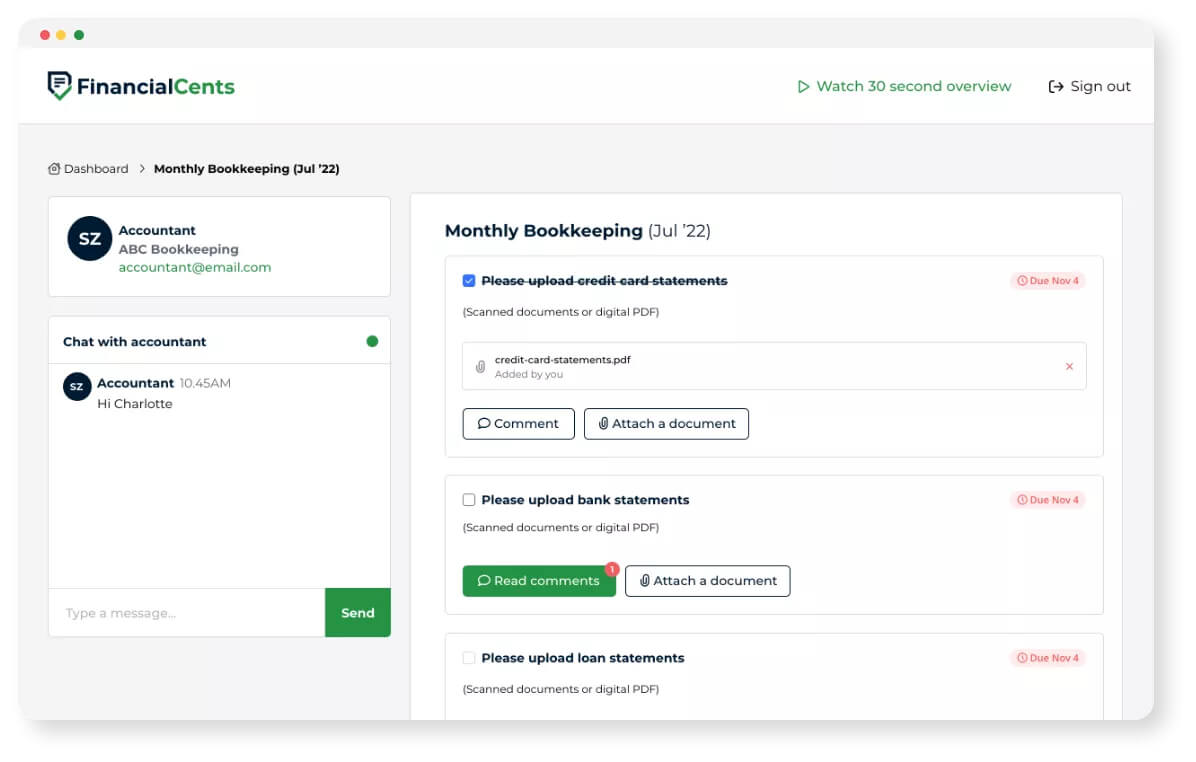Open the credit-card-statements.pdf attachment
Viewport: 1196px width, 762px height.
click(x=562, y=360)
